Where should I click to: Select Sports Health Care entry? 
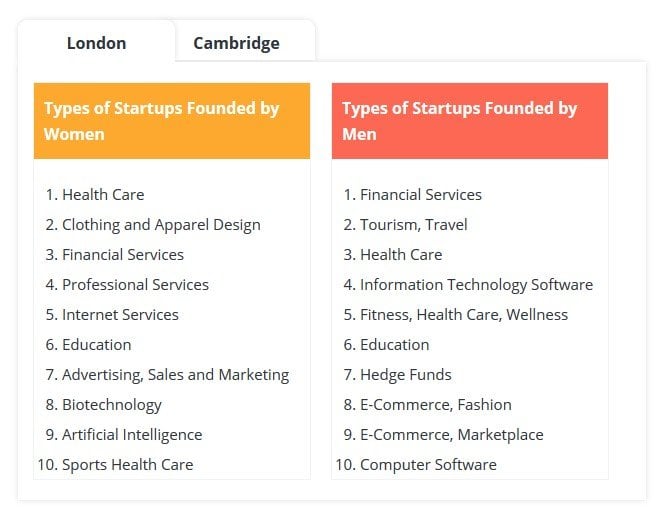pos(127,465)
